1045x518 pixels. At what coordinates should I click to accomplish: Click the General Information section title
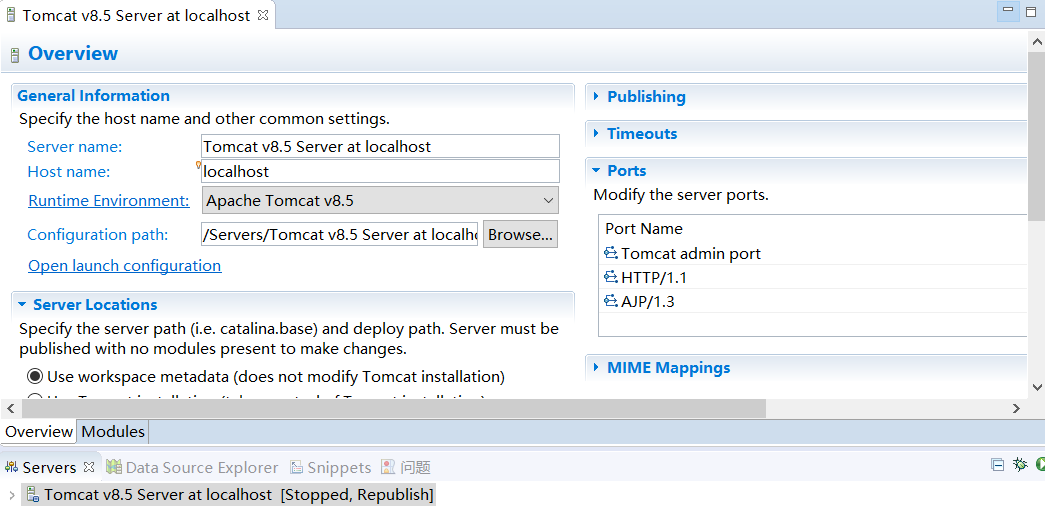93,95
